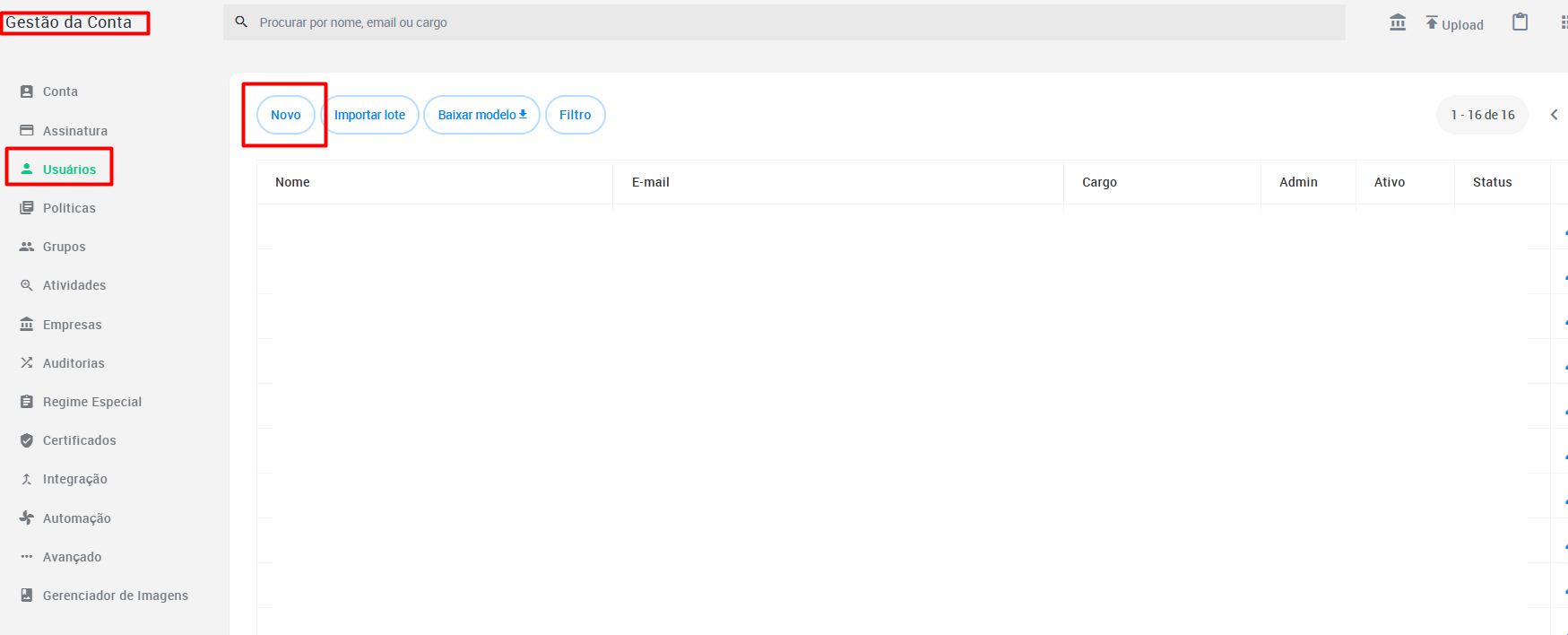This screenshot has height=635, width=1568.
Task: Open Atividades from sidebar
Action: click(x=74, y=285)
